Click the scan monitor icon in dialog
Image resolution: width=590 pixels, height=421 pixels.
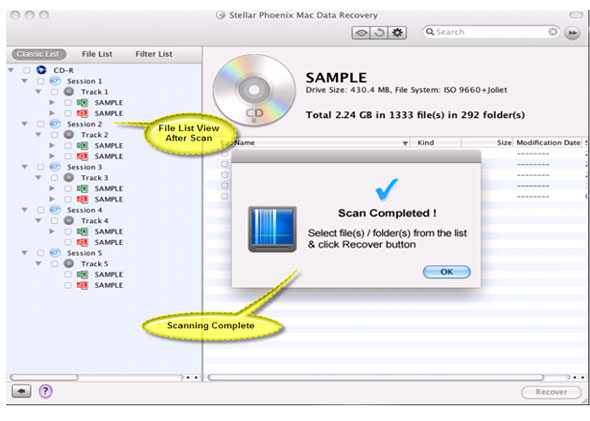click(x=272, y=229)
